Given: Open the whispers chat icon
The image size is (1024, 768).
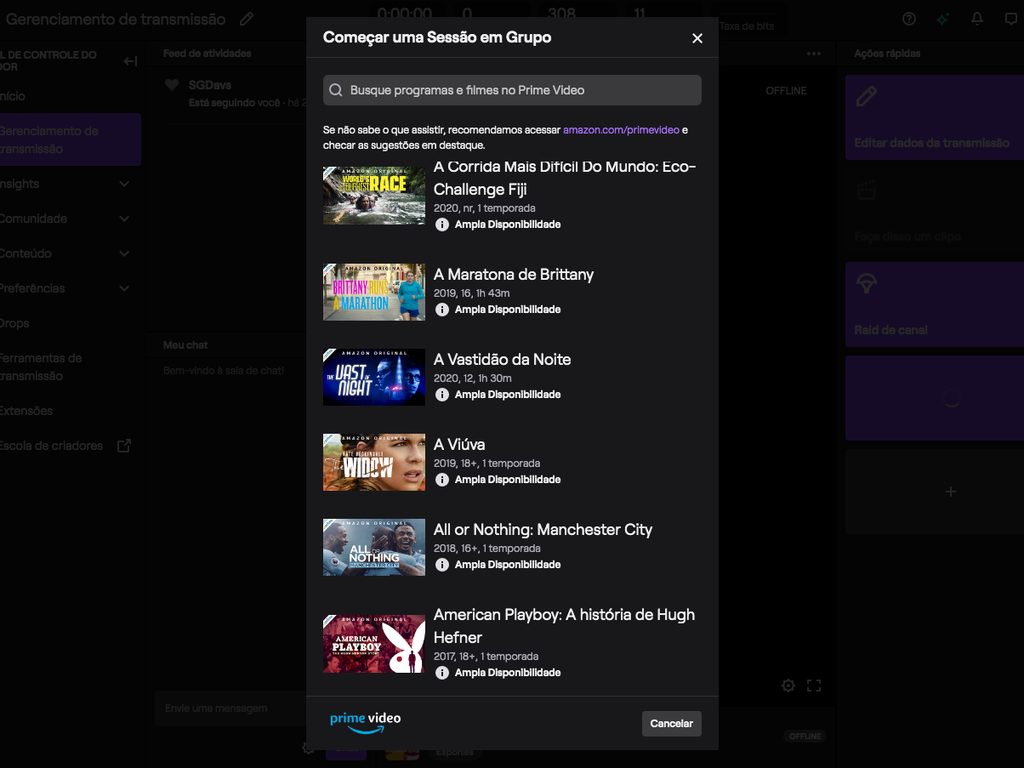Looking at the screenshot, I should pos(1011,19).
